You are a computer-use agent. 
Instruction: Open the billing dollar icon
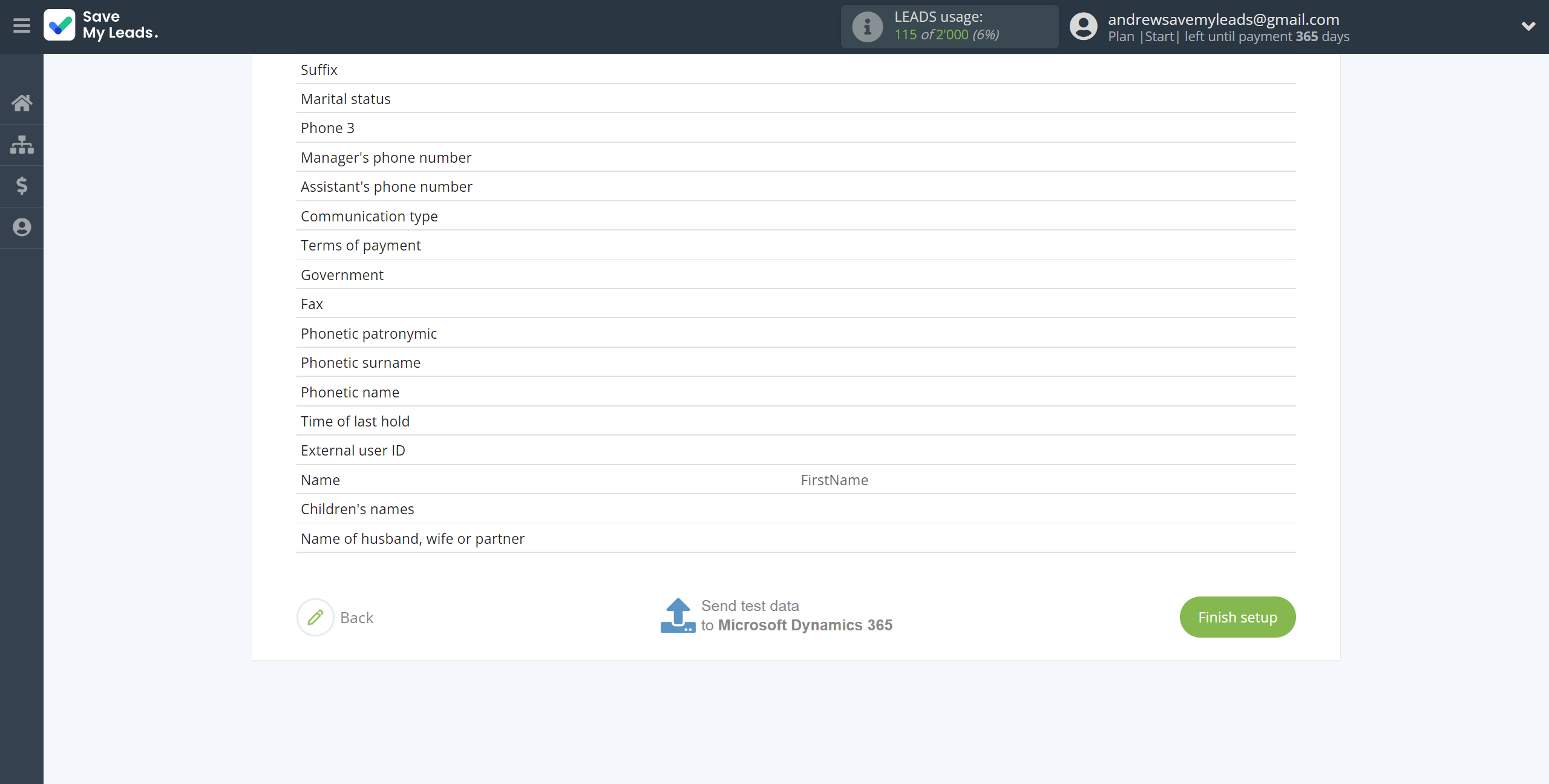[x=22, y=186]
